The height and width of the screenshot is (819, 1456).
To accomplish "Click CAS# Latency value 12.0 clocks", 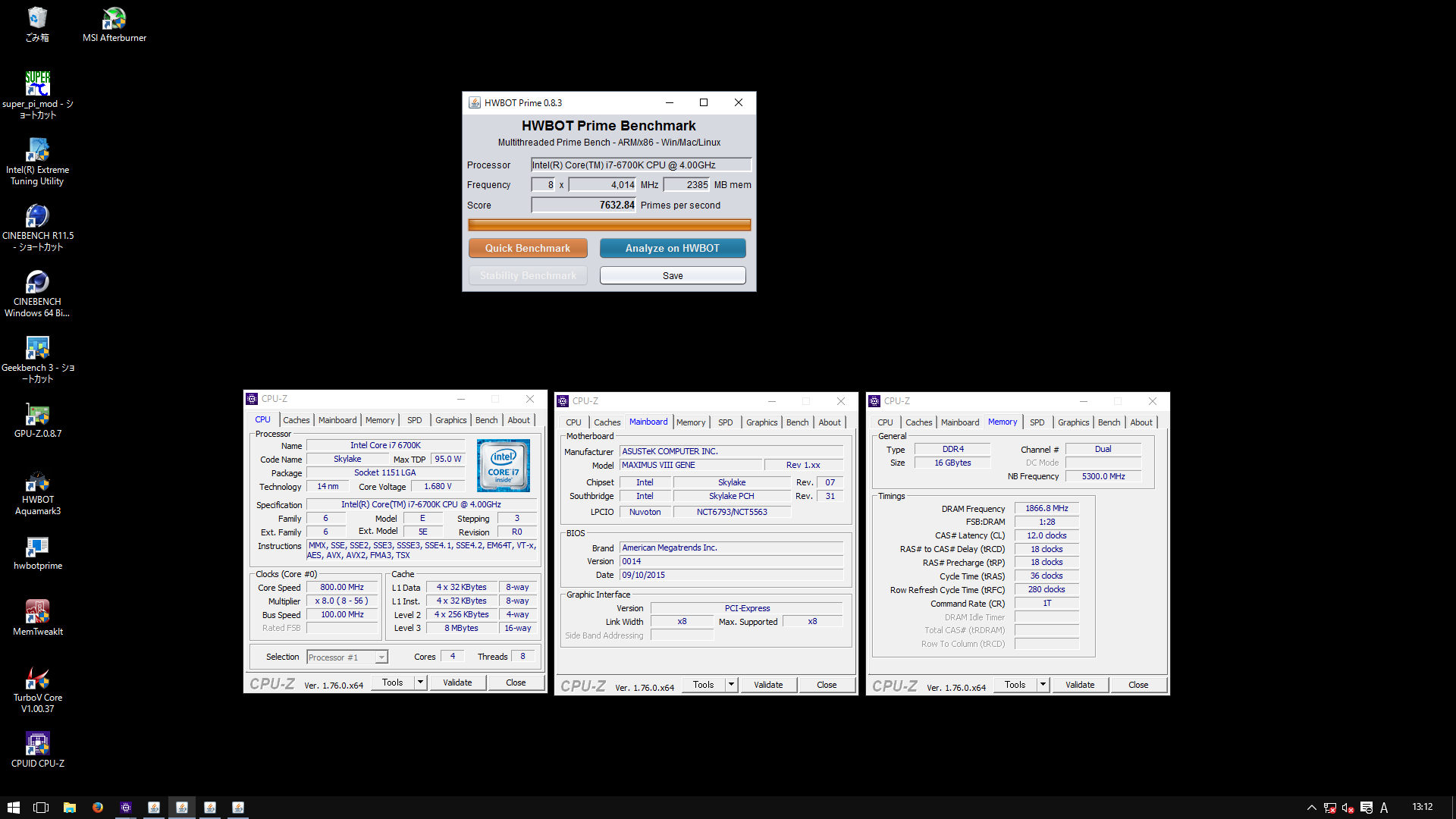I will [1046, 535].
